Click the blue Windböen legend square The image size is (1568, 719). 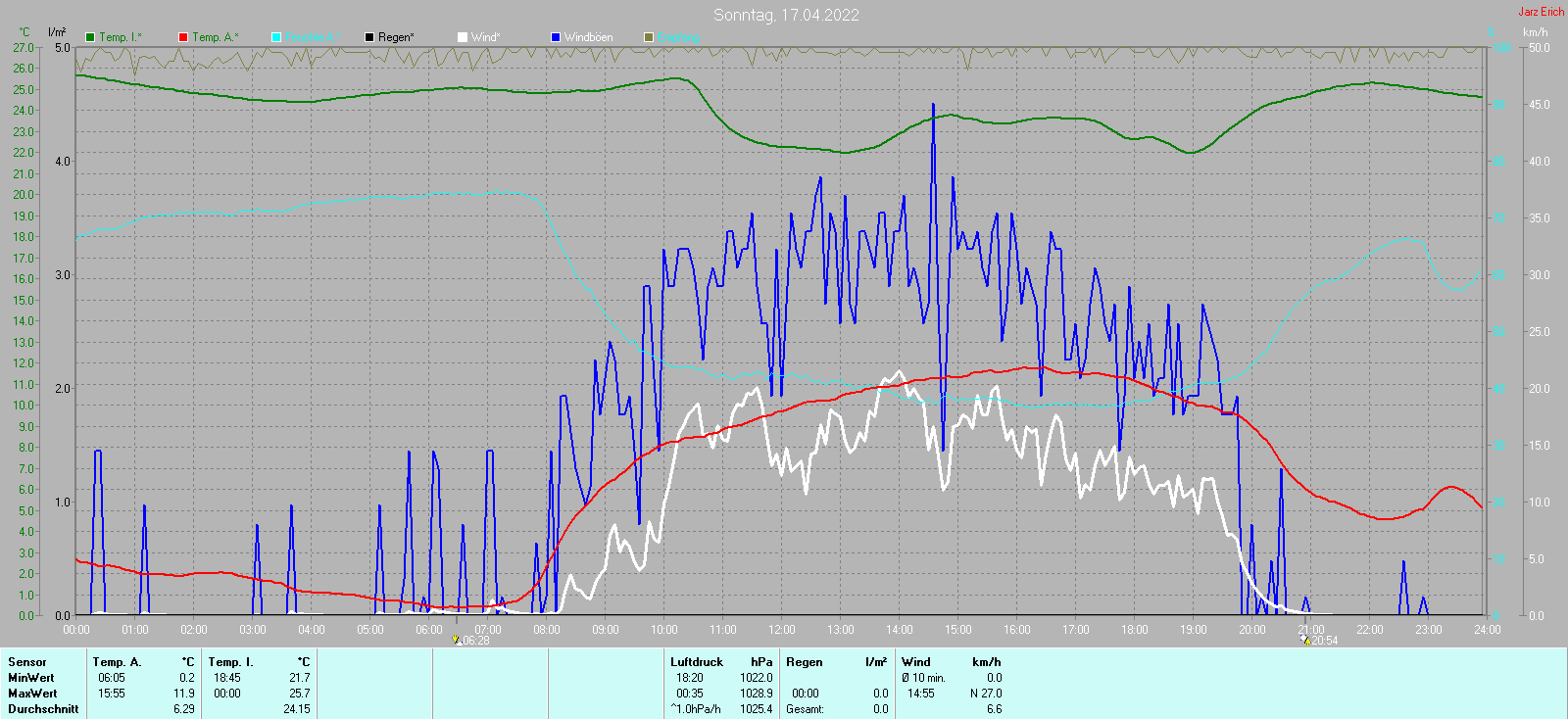tap(556, 37)
